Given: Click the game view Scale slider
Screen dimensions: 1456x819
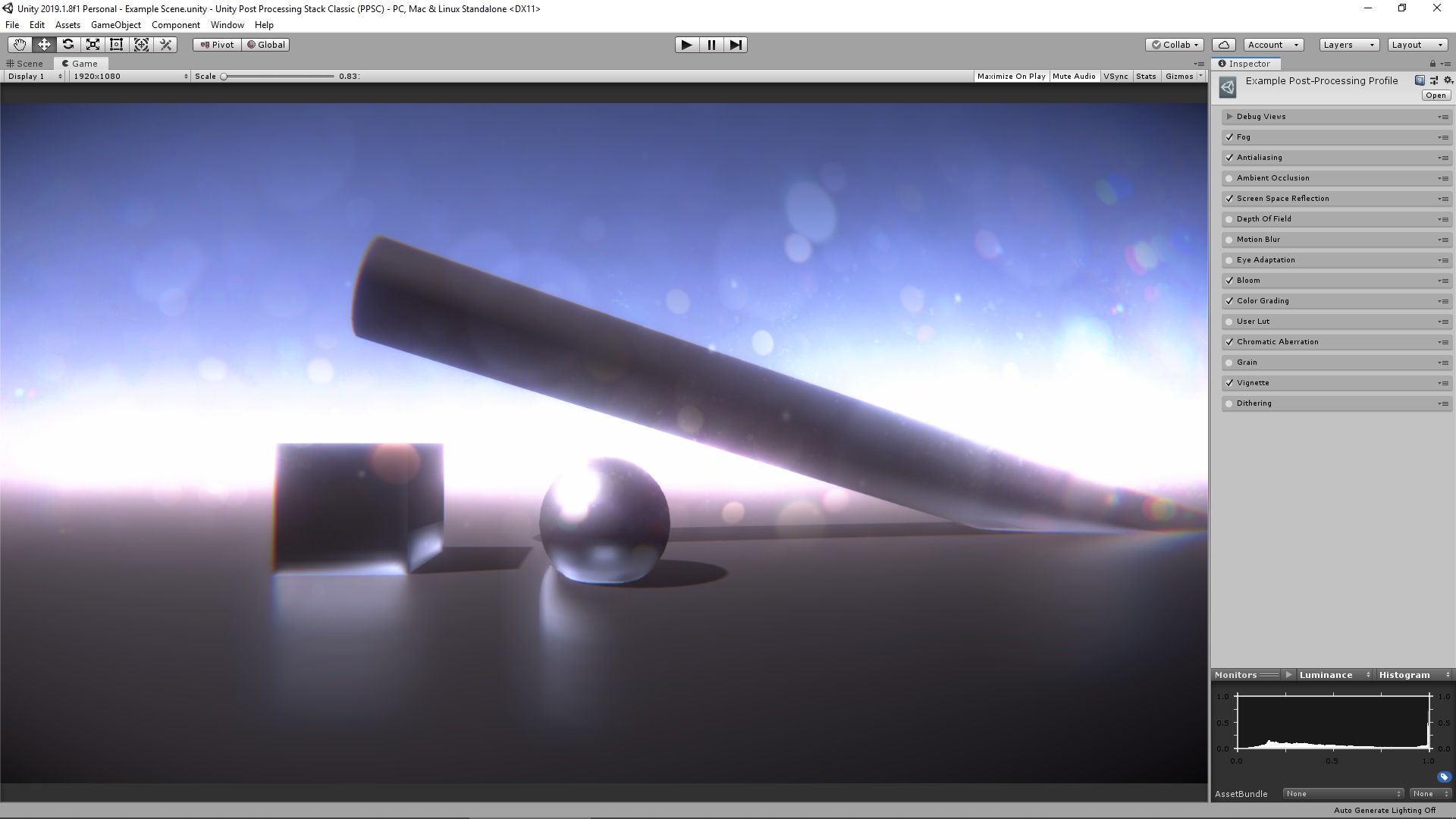Looking at the screenshot, I should pyautogui.click(x=278, y=77).
